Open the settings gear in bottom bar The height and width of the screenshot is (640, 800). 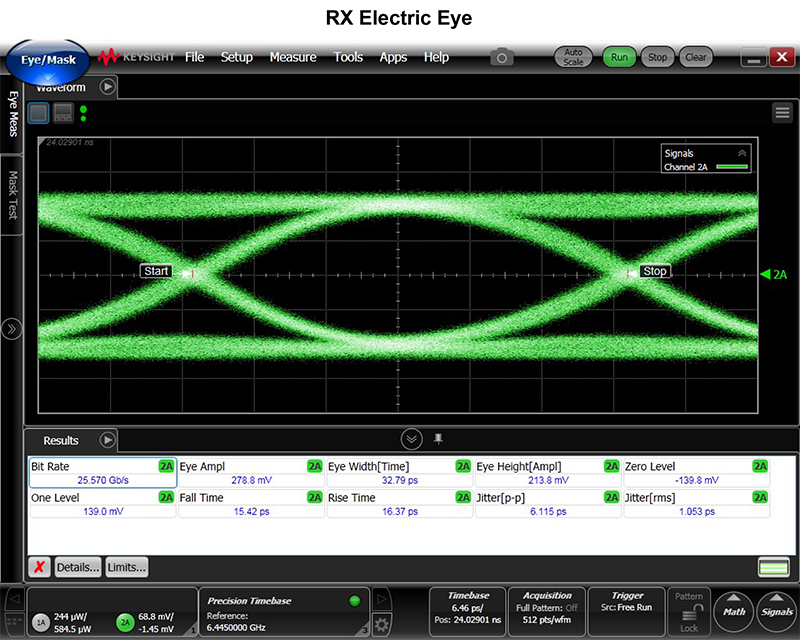pyautogui.click(x=381, y=624)
